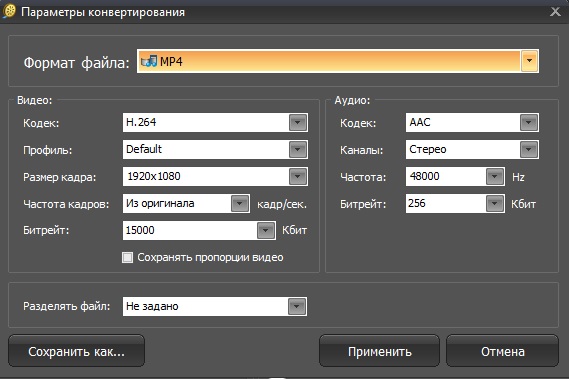Click the 'Аудио:' group heading
This screenshot has height=379, width=569.
[352, 100]
